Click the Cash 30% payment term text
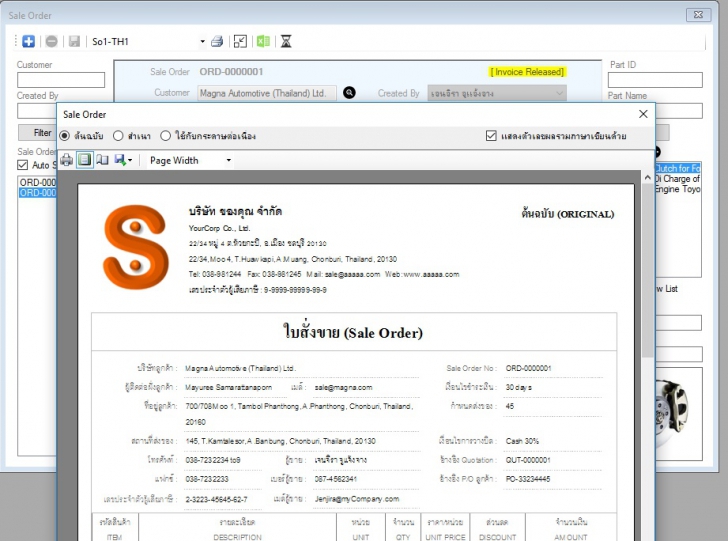Image resolution: width=728 pixels, height=541 pixels. 522,441
